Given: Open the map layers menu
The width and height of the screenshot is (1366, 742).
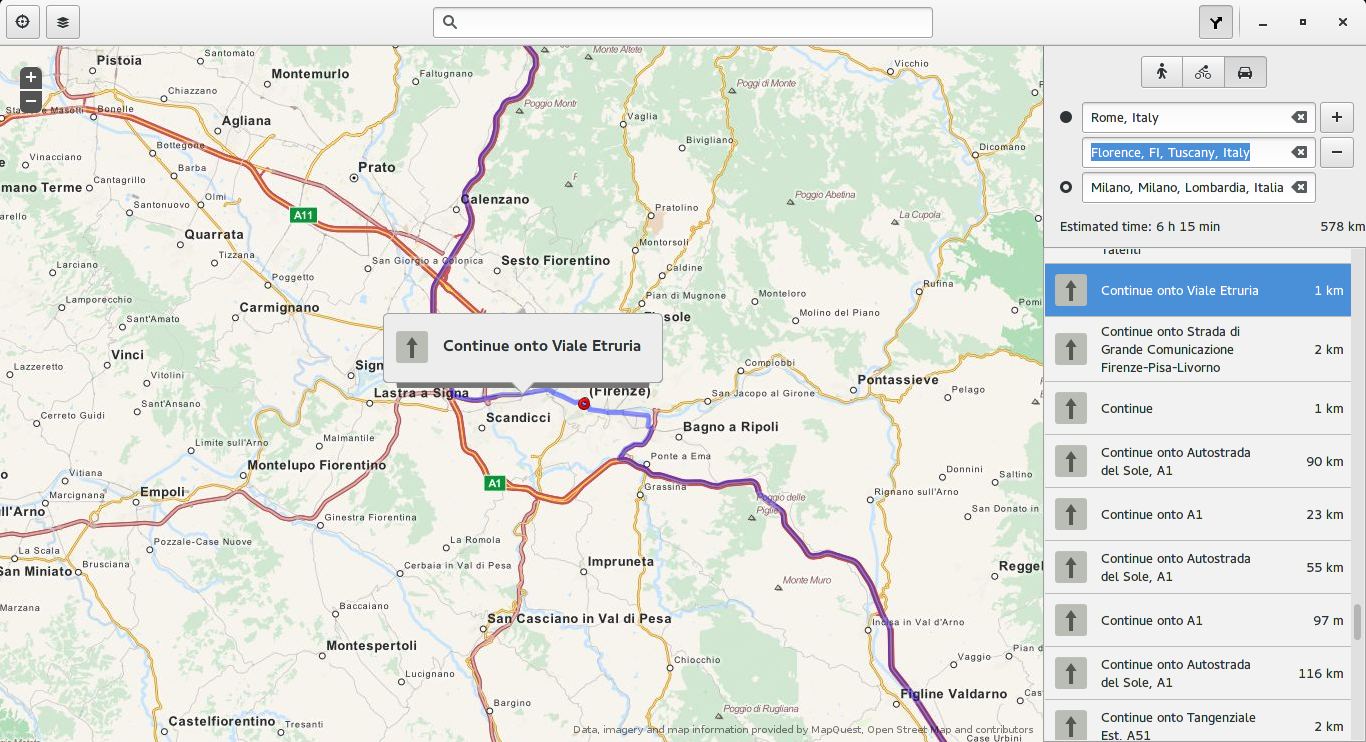Looking at the screenshot, I should pos(63,22).
